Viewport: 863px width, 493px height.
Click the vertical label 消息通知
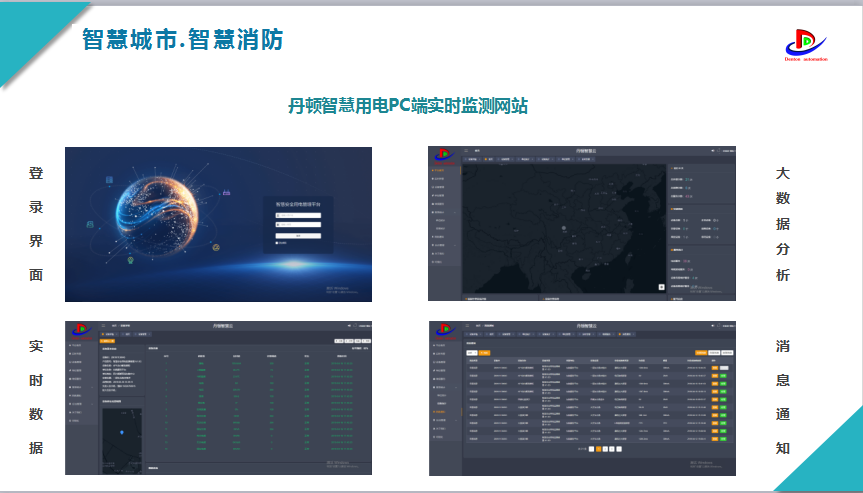783,397
